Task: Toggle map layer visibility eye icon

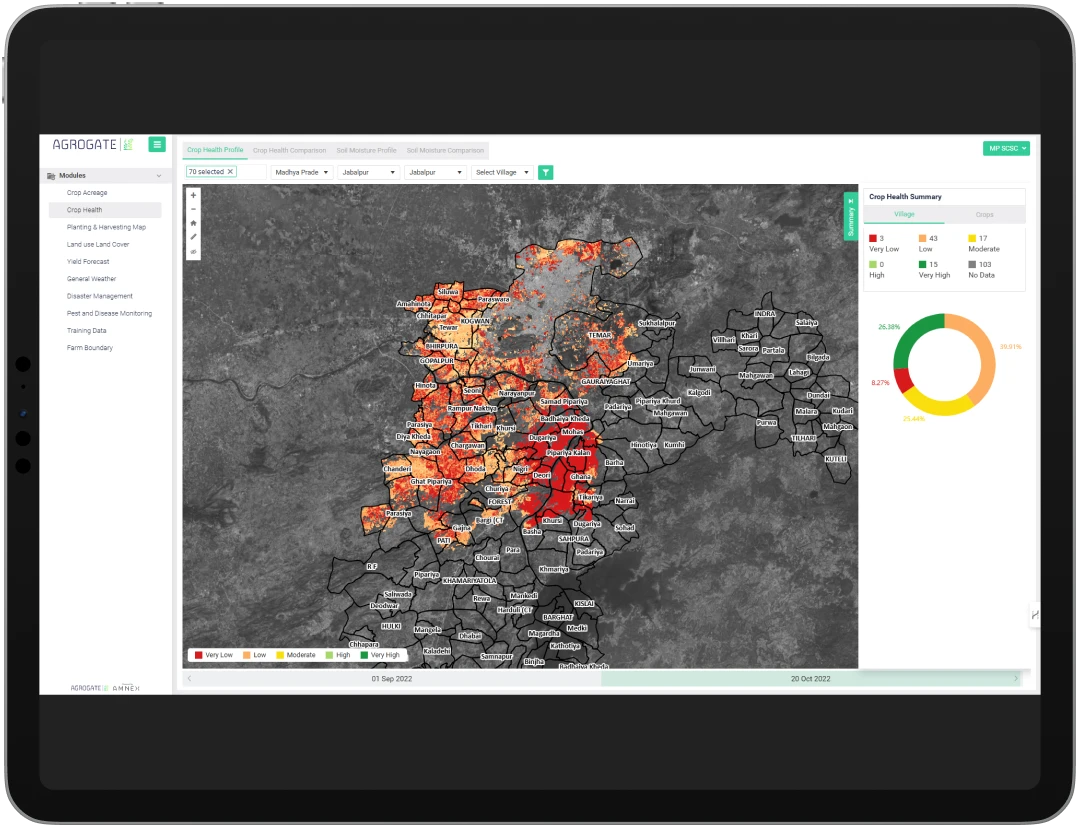Action: click(194, 251)
